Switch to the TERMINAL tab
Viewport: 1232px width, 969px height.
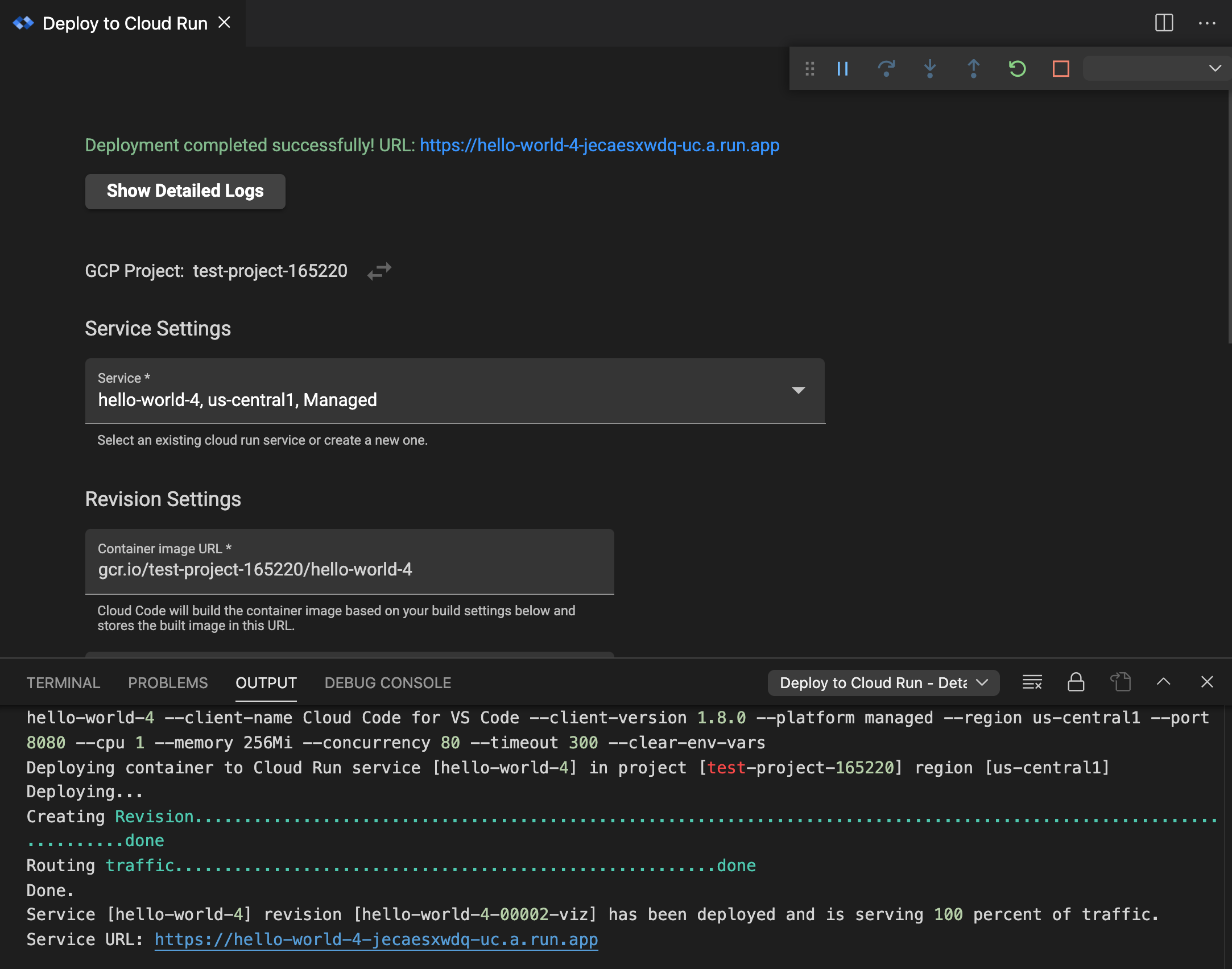[63, 683]
